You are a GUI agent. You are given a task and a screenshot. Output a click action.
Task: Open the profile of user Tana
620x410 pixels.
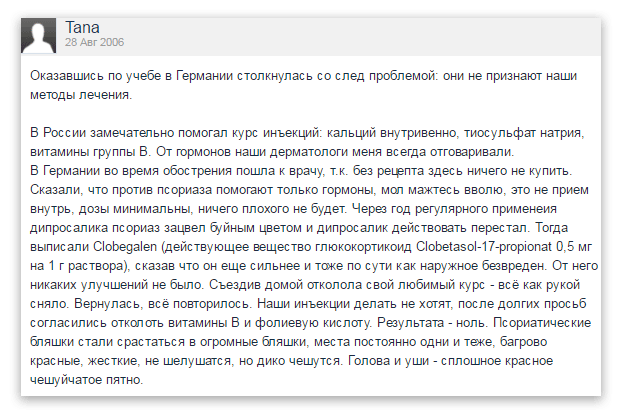tap(82, 27)
